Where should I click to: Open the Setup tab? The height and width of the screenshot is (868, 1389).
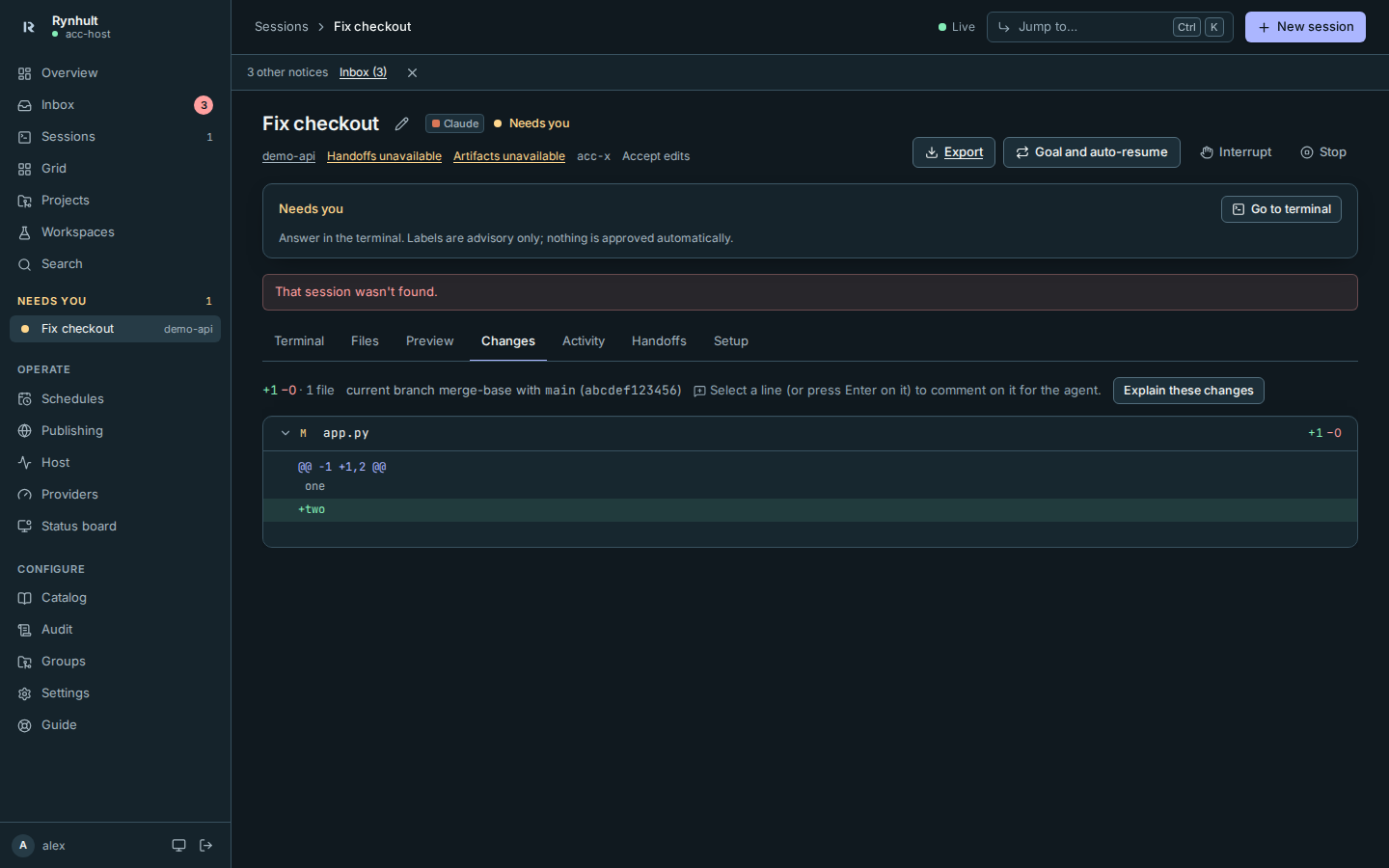pyautogui.click(x=731, y=341)
